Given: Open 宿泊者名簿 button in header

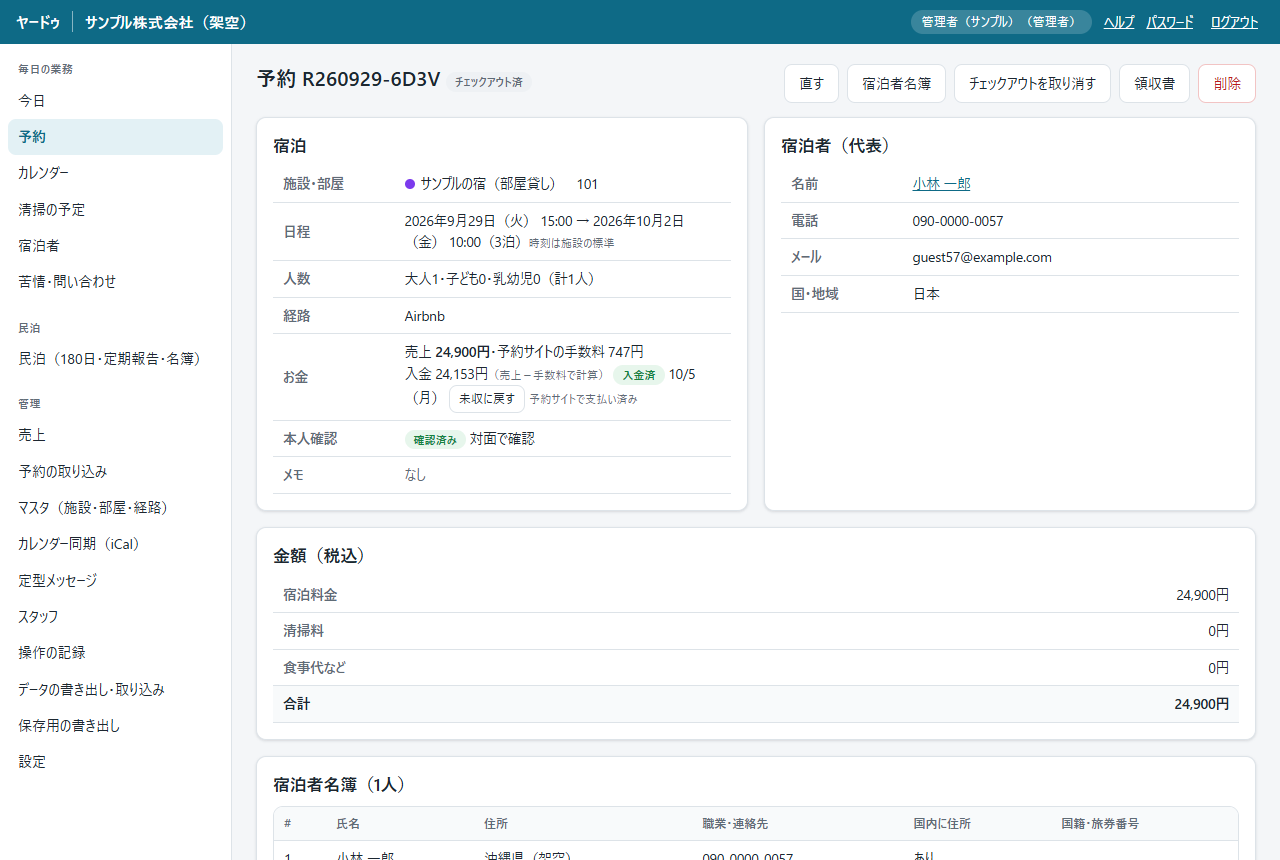Looking at the screenshot, I should click(x=896, y=84).
